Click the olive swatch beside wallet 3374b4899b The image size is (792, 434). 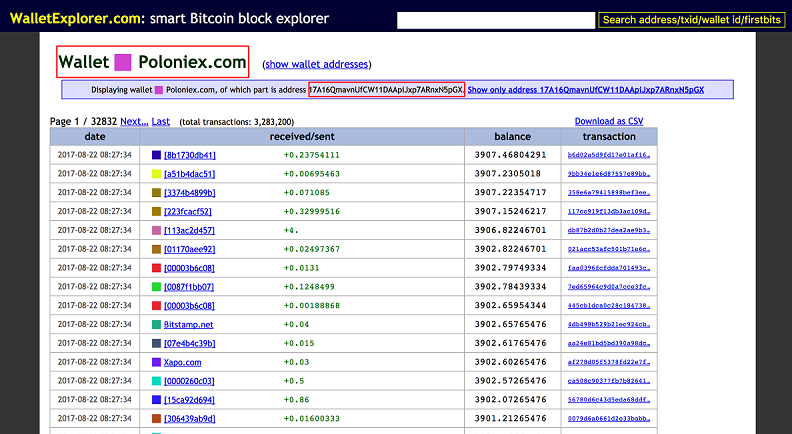pyautogui.click(x=157, y=192)
